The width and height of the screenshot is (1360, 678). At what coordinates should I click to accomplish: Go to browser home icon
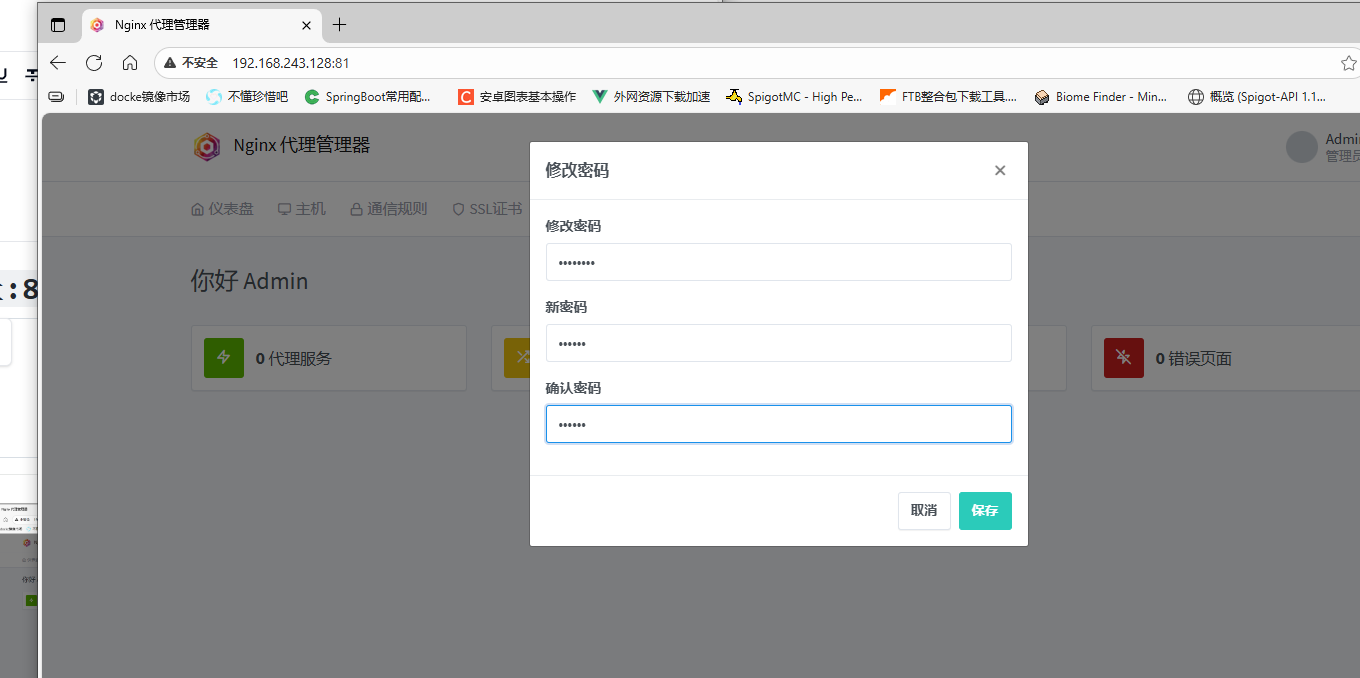pos(130,63)
